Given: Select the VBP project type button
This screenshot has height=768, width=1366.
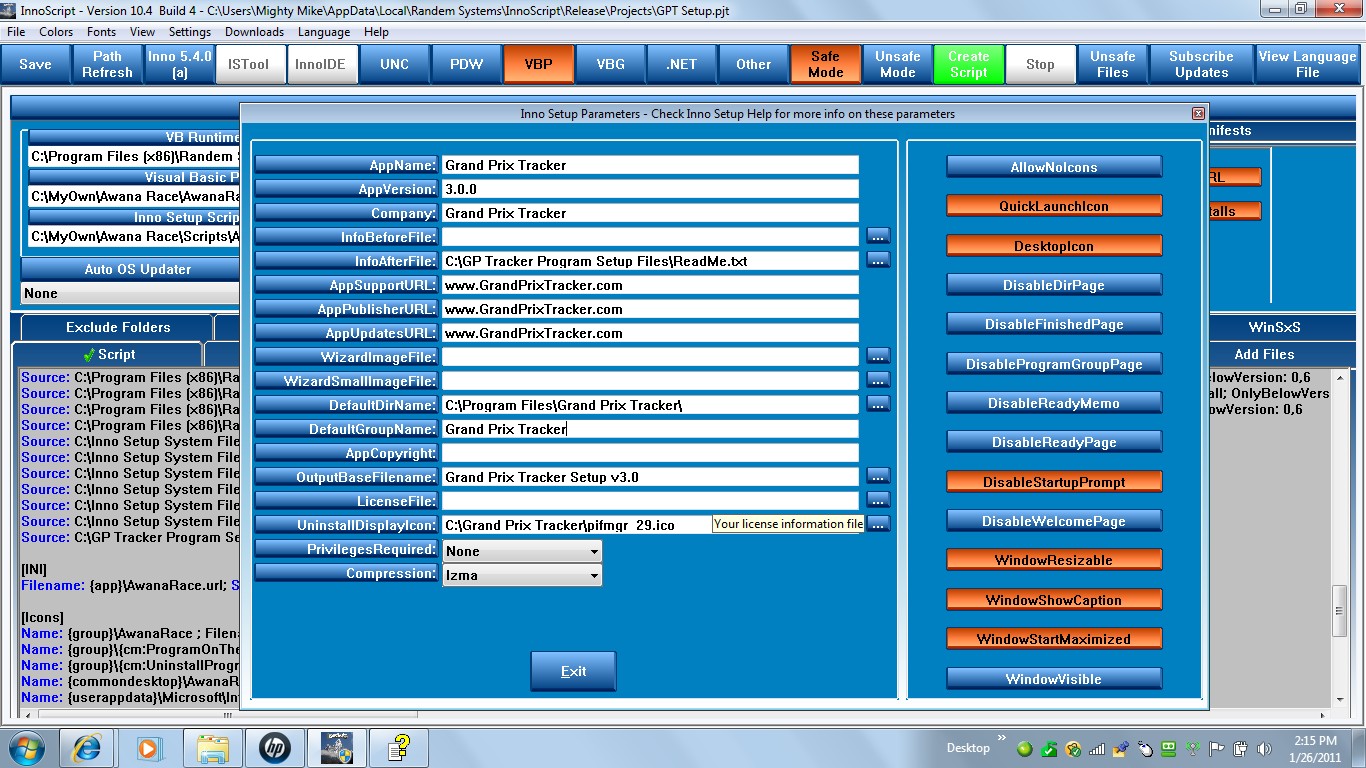Looking at the screenshot, I should [538, 64].
